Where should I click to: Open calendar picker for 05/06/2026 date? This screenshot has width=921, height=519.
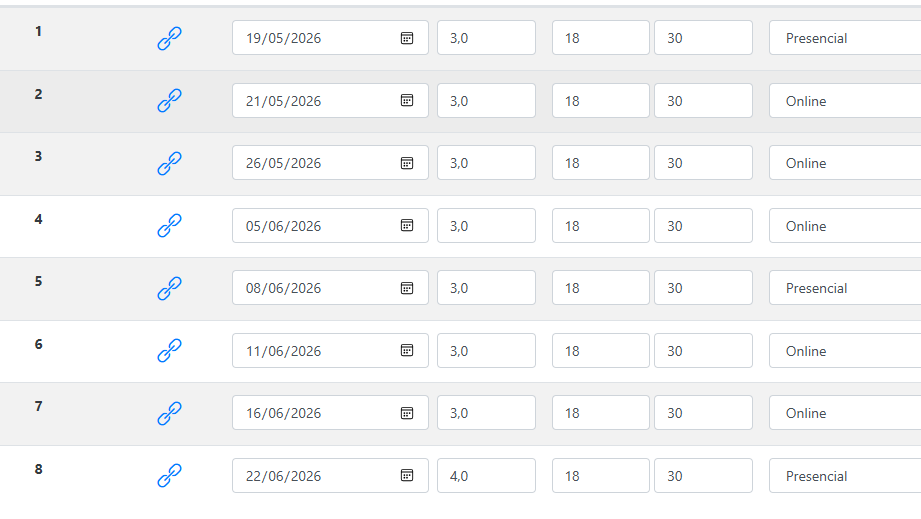(x=407, y=226)
